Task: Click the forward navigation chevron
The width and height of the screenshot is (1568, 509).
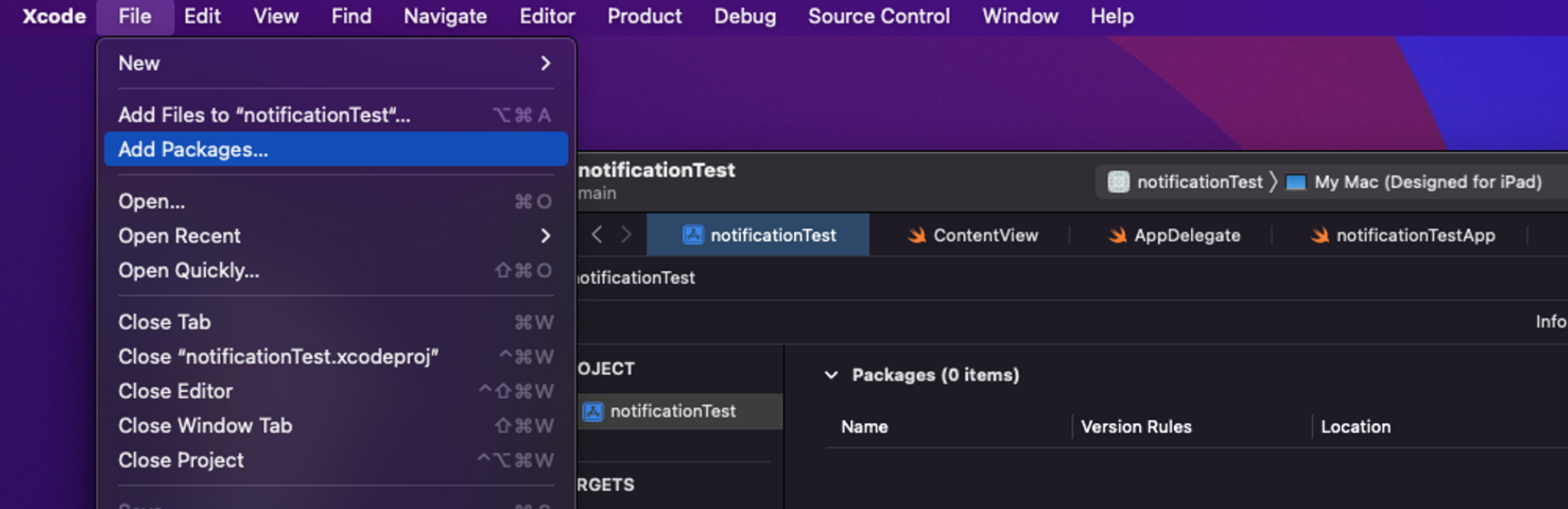Action: pyautogui.click(x=626, y=235)
